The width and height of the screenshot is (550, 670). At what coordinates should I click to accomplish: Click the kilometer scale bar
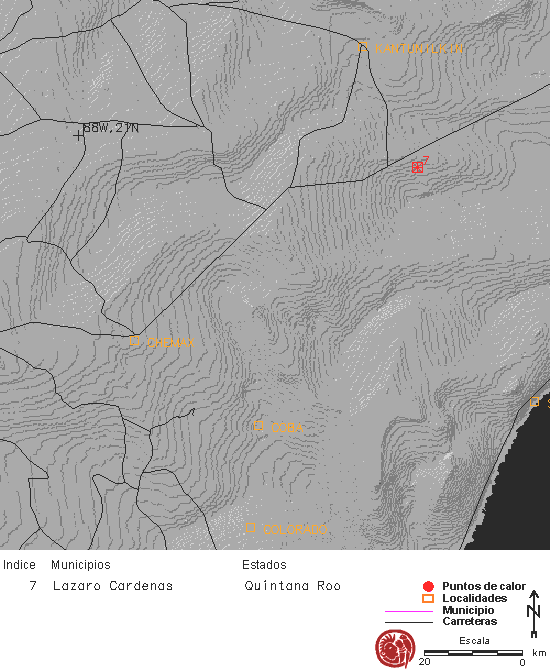coord(473,653)
